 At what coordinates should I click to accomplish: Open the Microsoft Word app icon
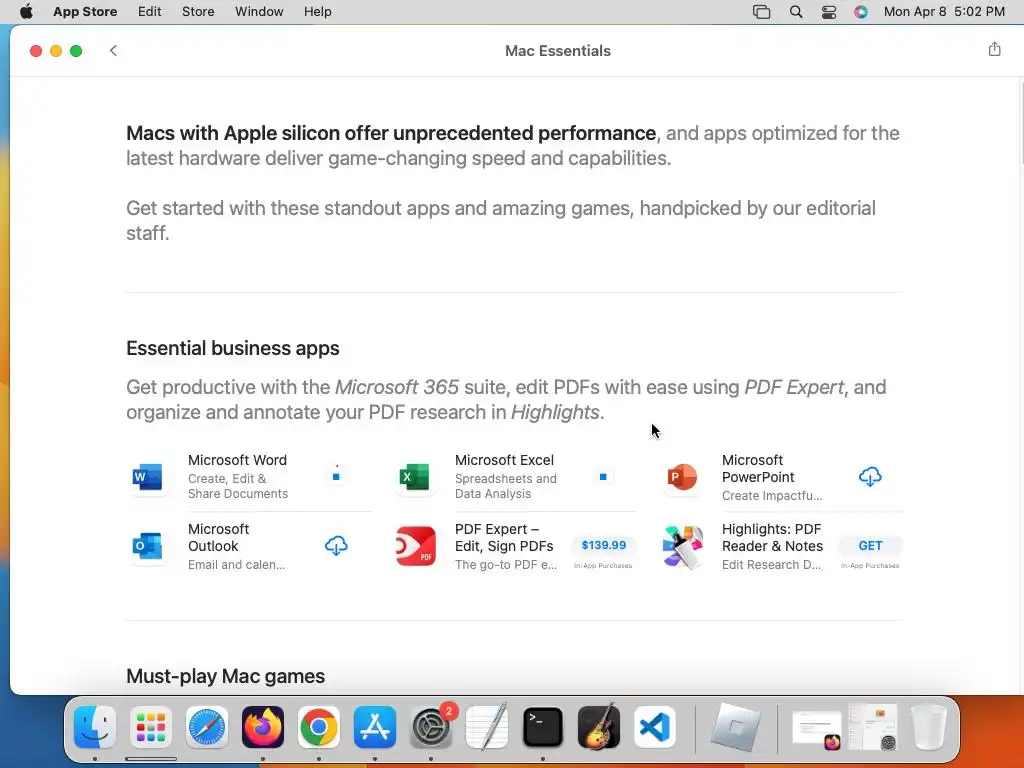[148, 477]
